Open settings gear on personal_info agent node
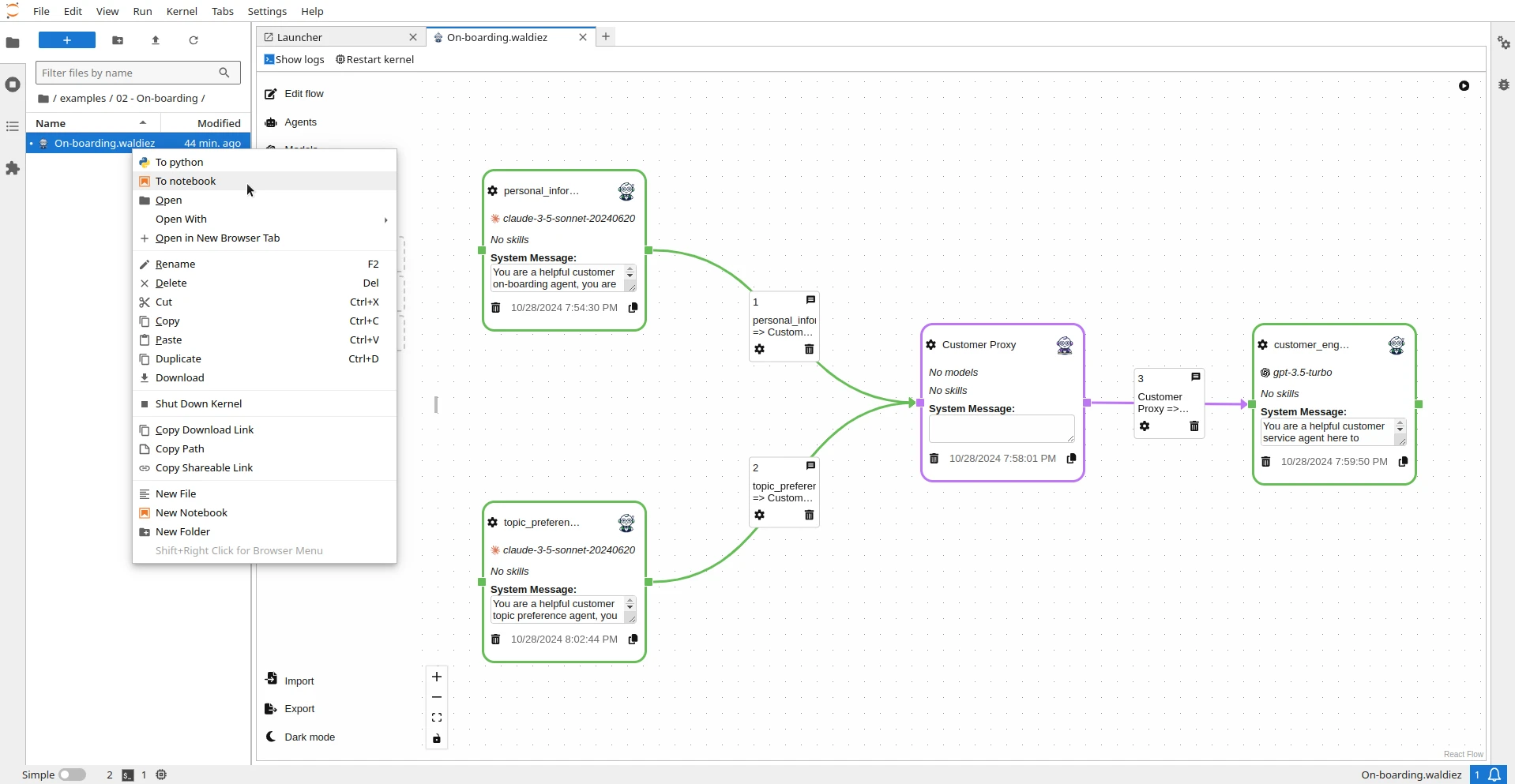1515x784 pixels. [x=492, y=191]
